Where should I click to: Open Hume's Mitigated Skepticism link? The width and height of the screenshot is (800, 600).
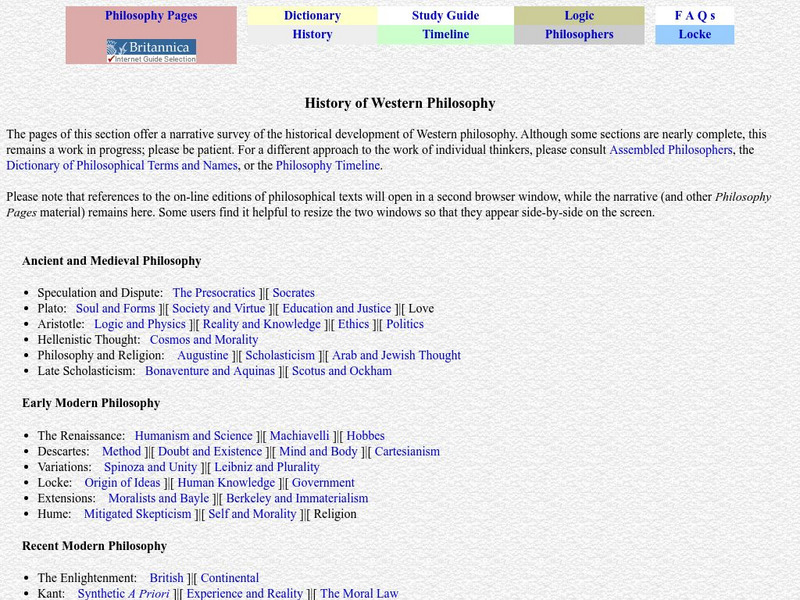pyautogui.click(x=138, y=514)
